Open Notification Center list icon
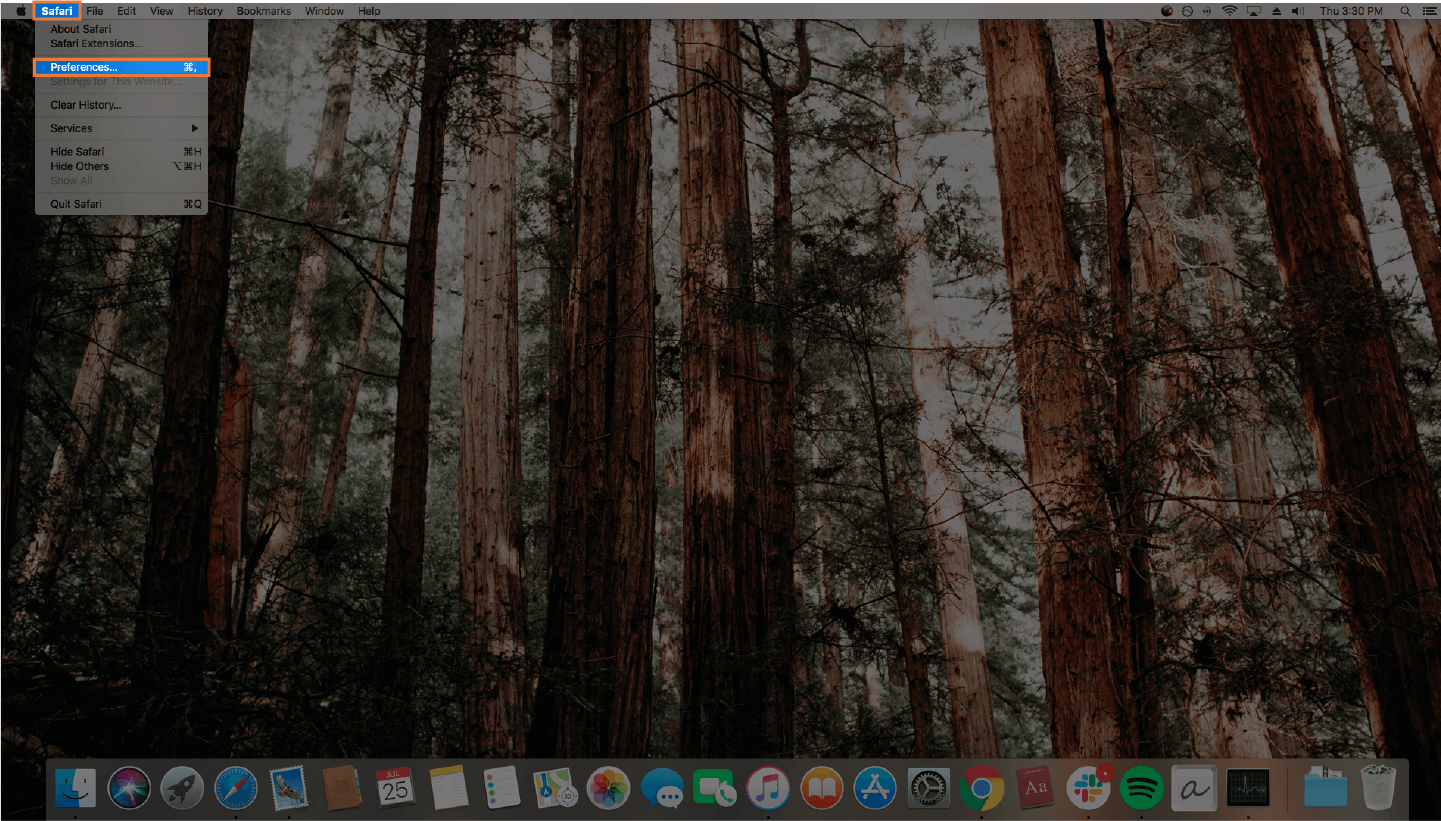The image size is (1441, 821). click(x=1429, y=11)
